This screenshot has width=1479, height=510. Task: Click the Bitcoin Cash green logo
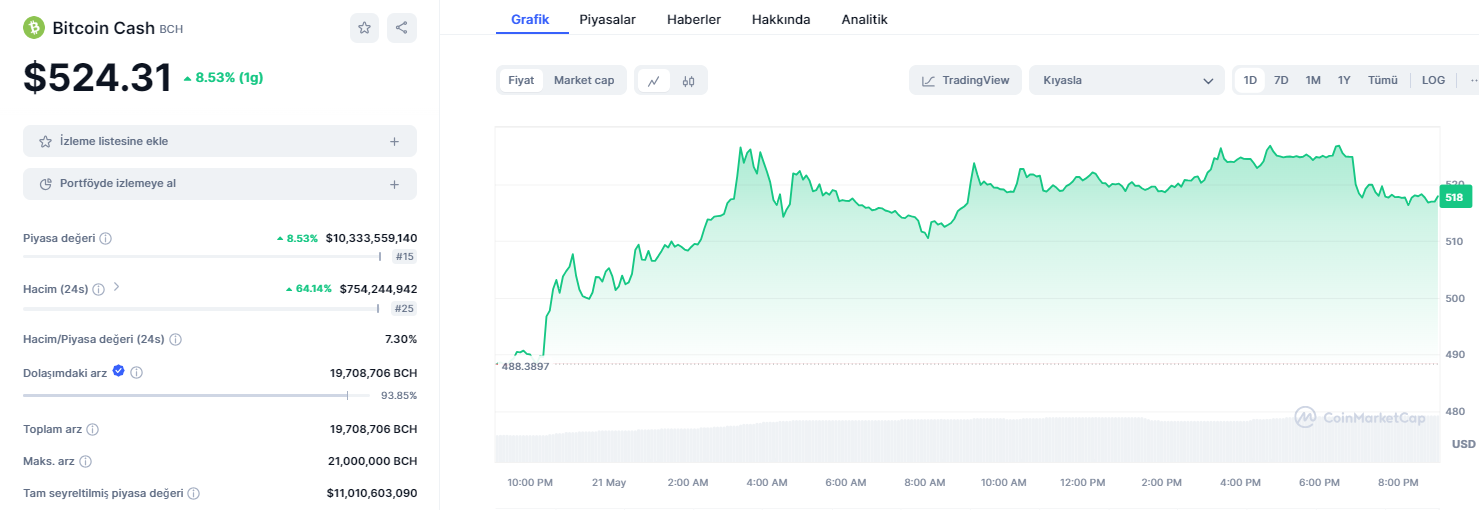(x=35, y=28)
